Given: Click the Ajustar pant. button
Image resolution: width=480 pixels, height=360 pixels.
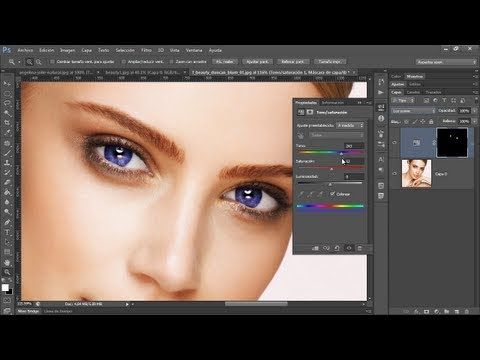Looking at the screenshot, I should (x=257, y=62).
